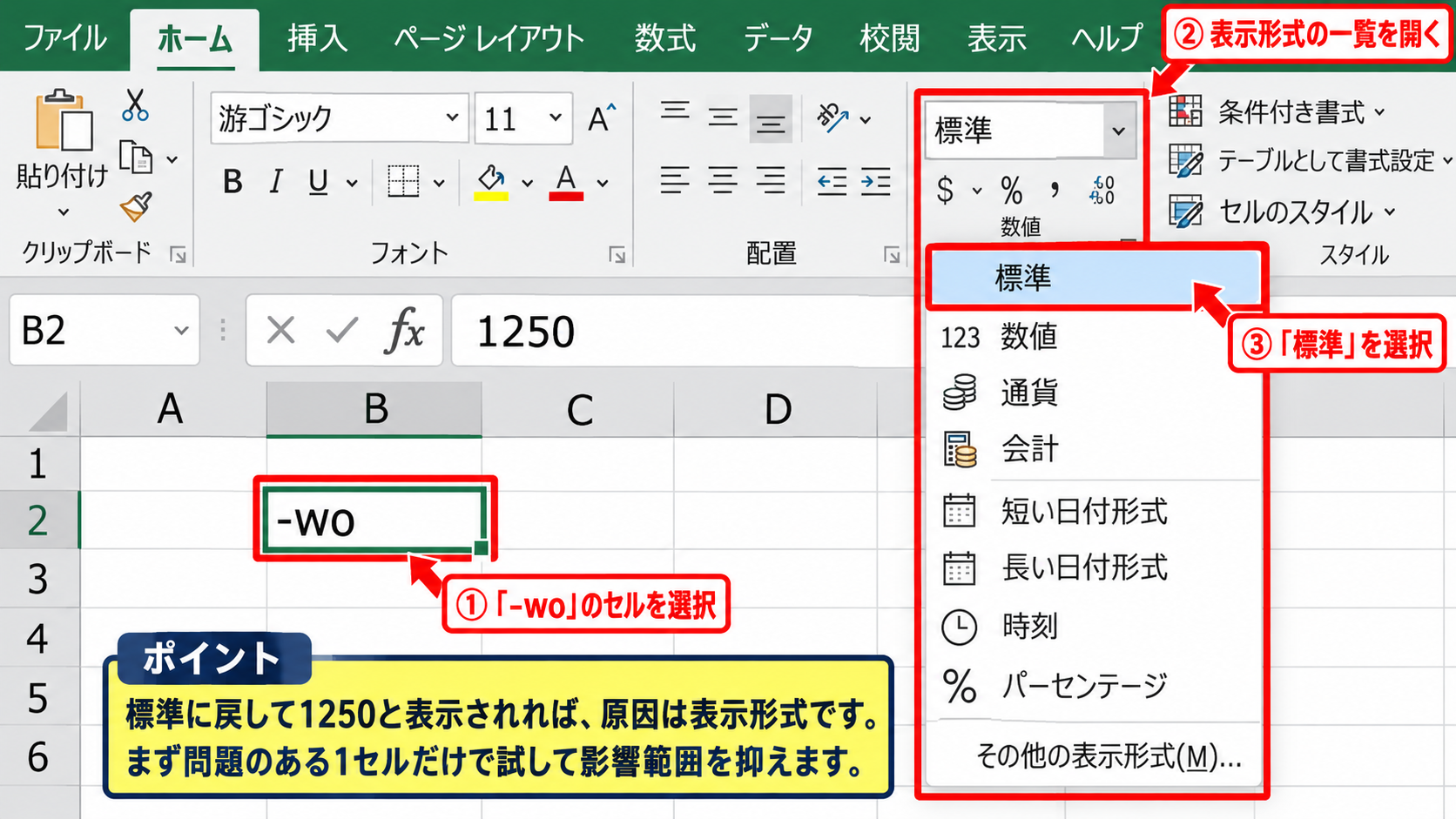Toggle Italic formatting
The image size is (1456, 819).
click(275, 182)
